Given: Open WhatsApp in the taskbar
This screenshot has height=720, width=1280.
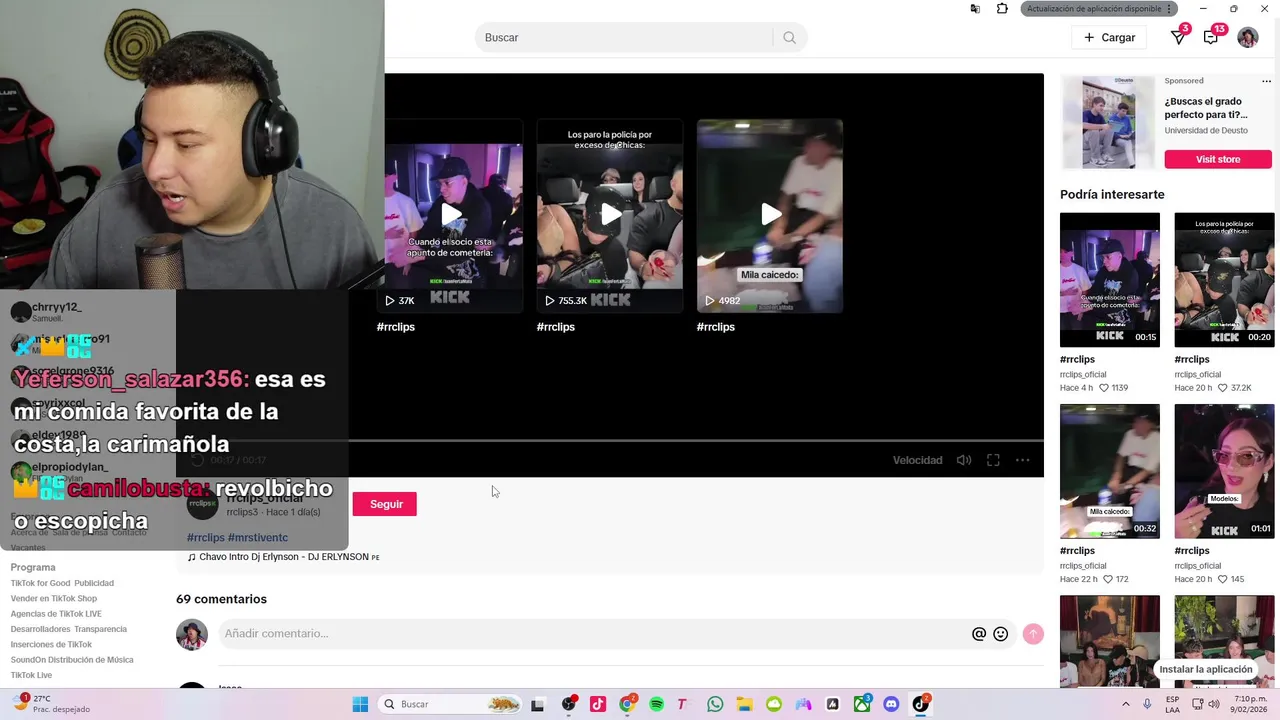Looking at the screenshot, I should [x=715, y=704].
